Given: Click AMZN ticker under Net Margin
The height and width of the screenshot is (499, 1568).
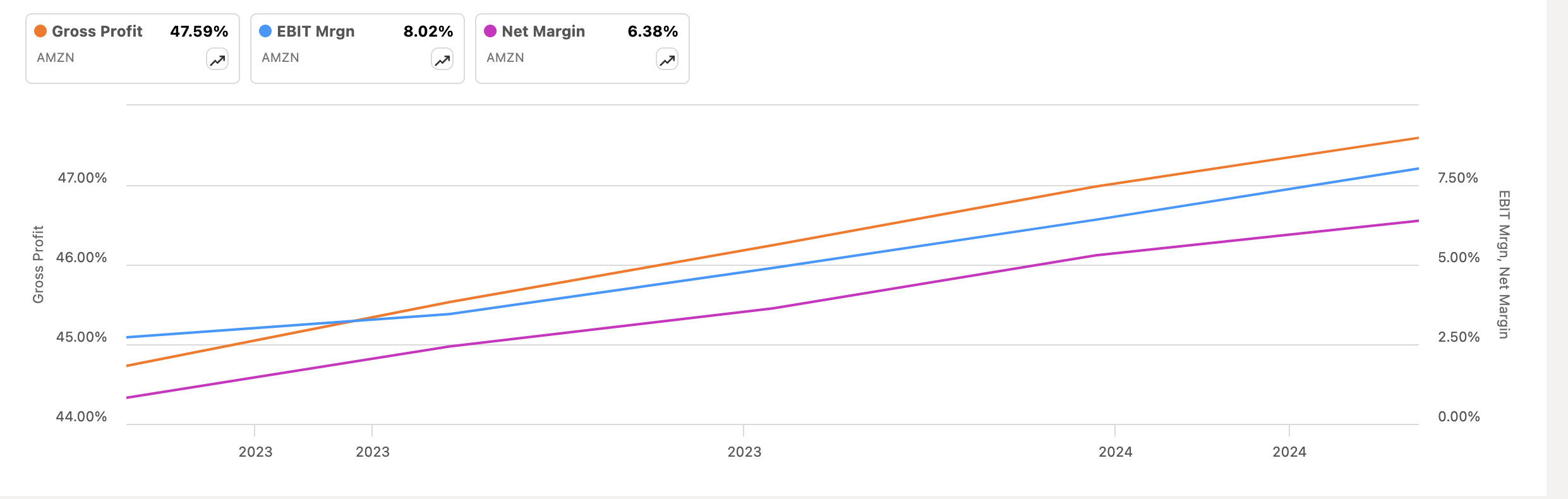Looking at the screenshot, I should 505,57.
